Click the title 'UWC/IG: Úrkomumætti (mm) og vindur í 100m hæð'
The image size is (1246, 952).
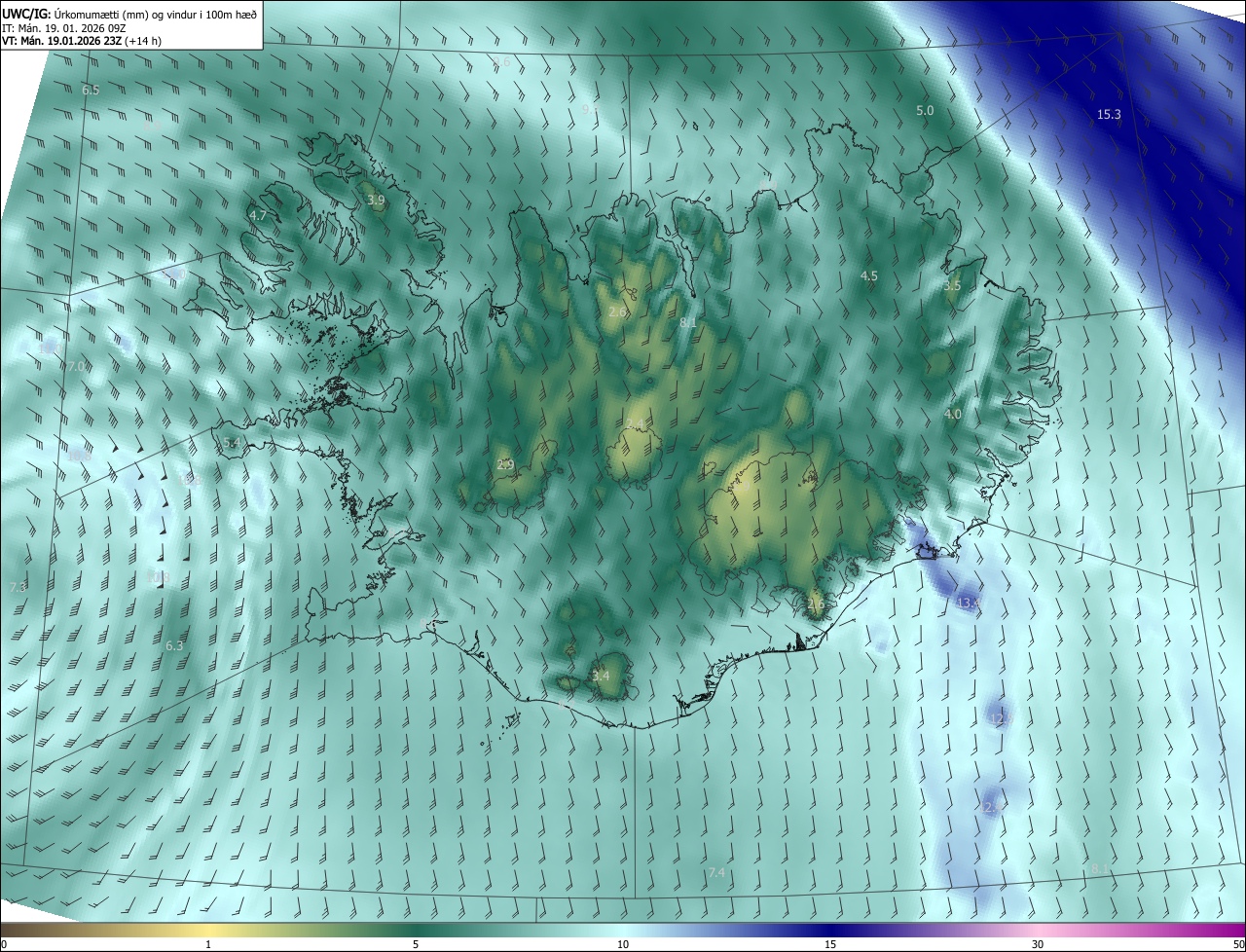click(129, 14)
